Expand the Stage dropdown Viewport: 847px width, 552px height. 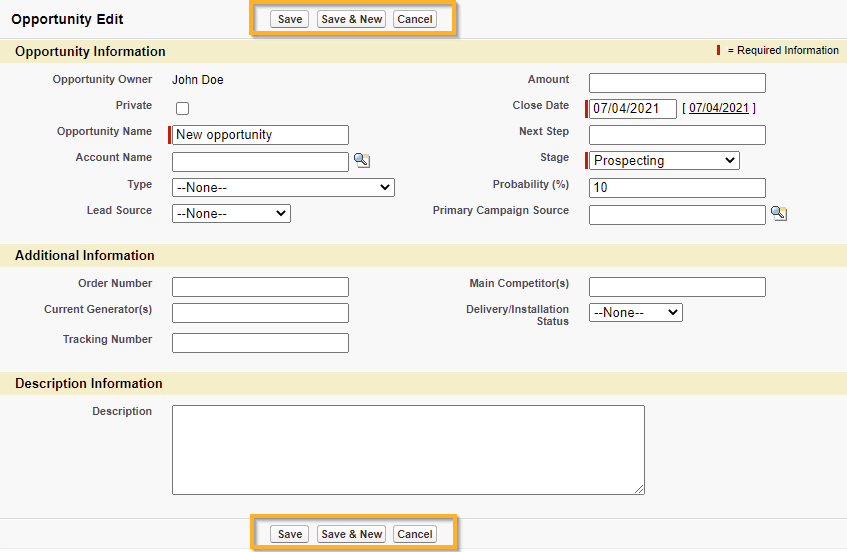pyautogui.click(x=664, y=161)
